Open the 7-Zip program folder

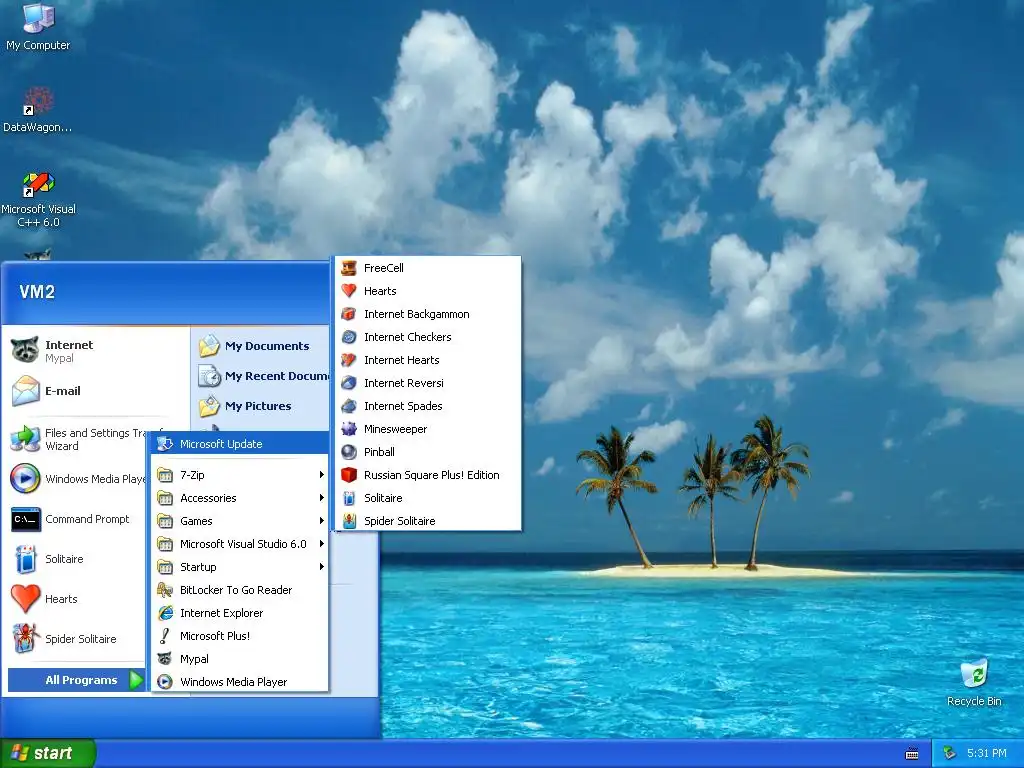coord(240,475)
